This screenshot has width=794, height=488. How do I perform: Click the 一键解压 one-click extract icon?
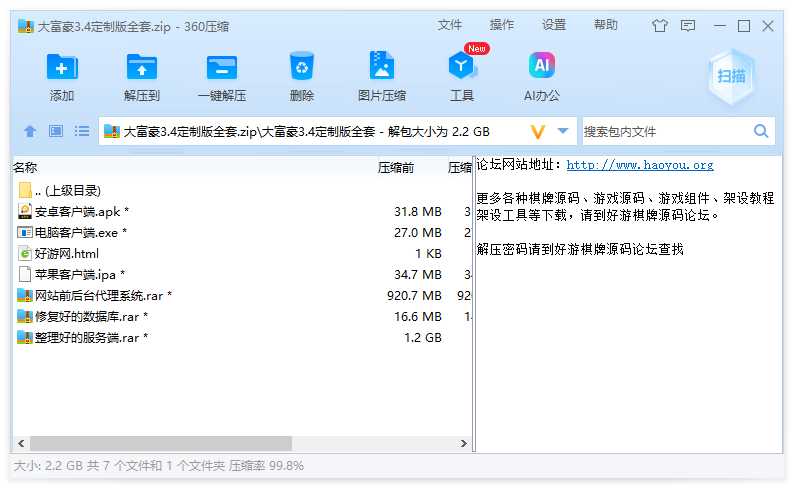click(222, 67)
